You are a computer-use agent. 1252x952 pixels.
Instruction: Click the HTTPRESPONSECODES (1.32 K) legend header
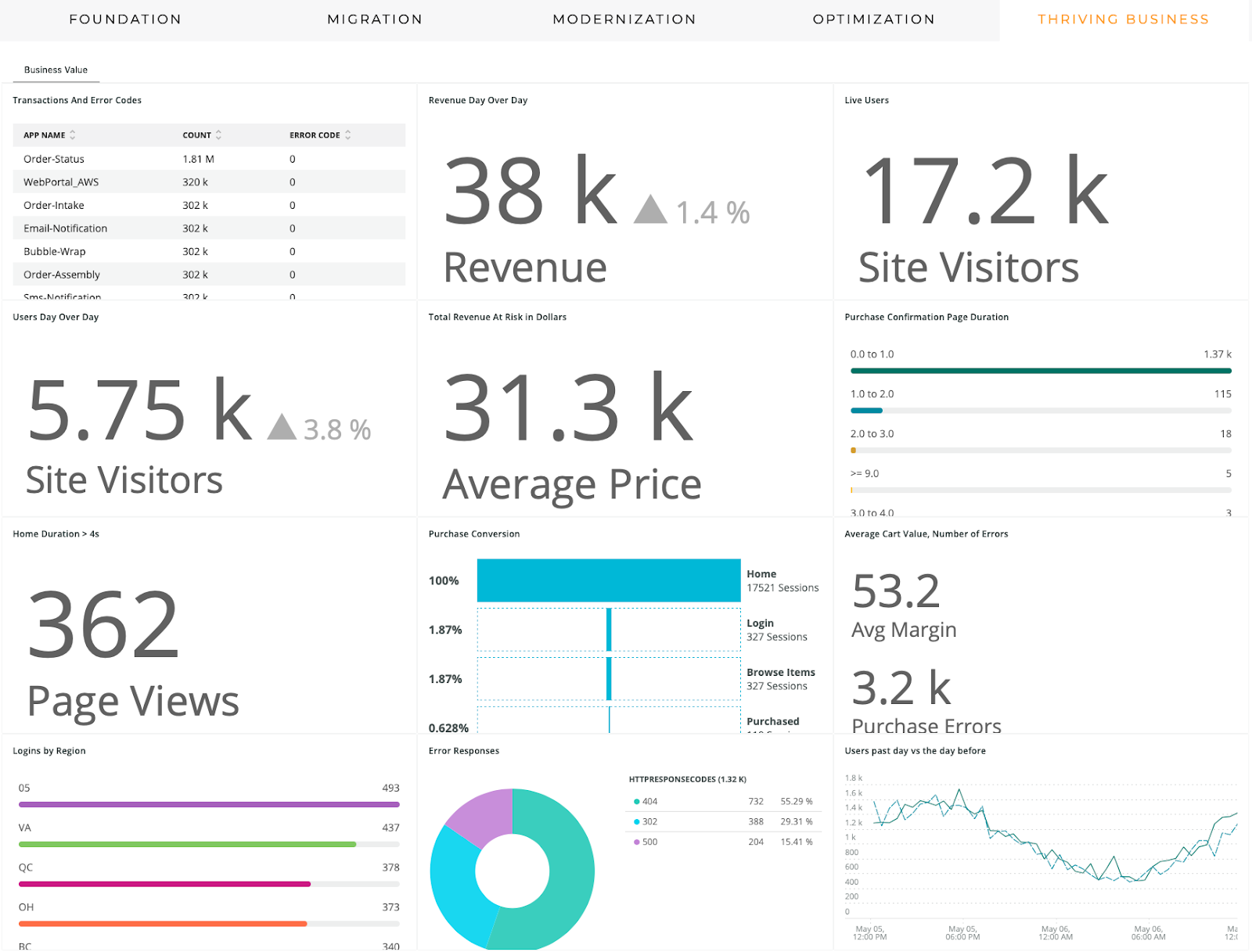point(688,779)
